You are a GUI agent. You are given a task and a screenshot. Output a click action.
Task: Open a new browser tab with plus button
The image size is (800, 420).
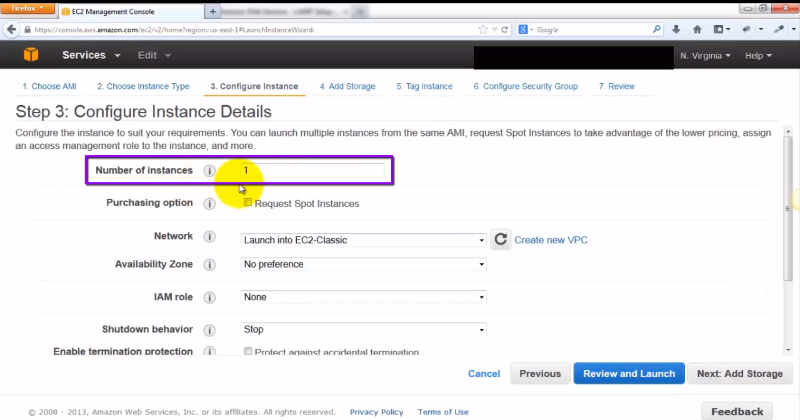pyautogui.click(x=212, y=11)
